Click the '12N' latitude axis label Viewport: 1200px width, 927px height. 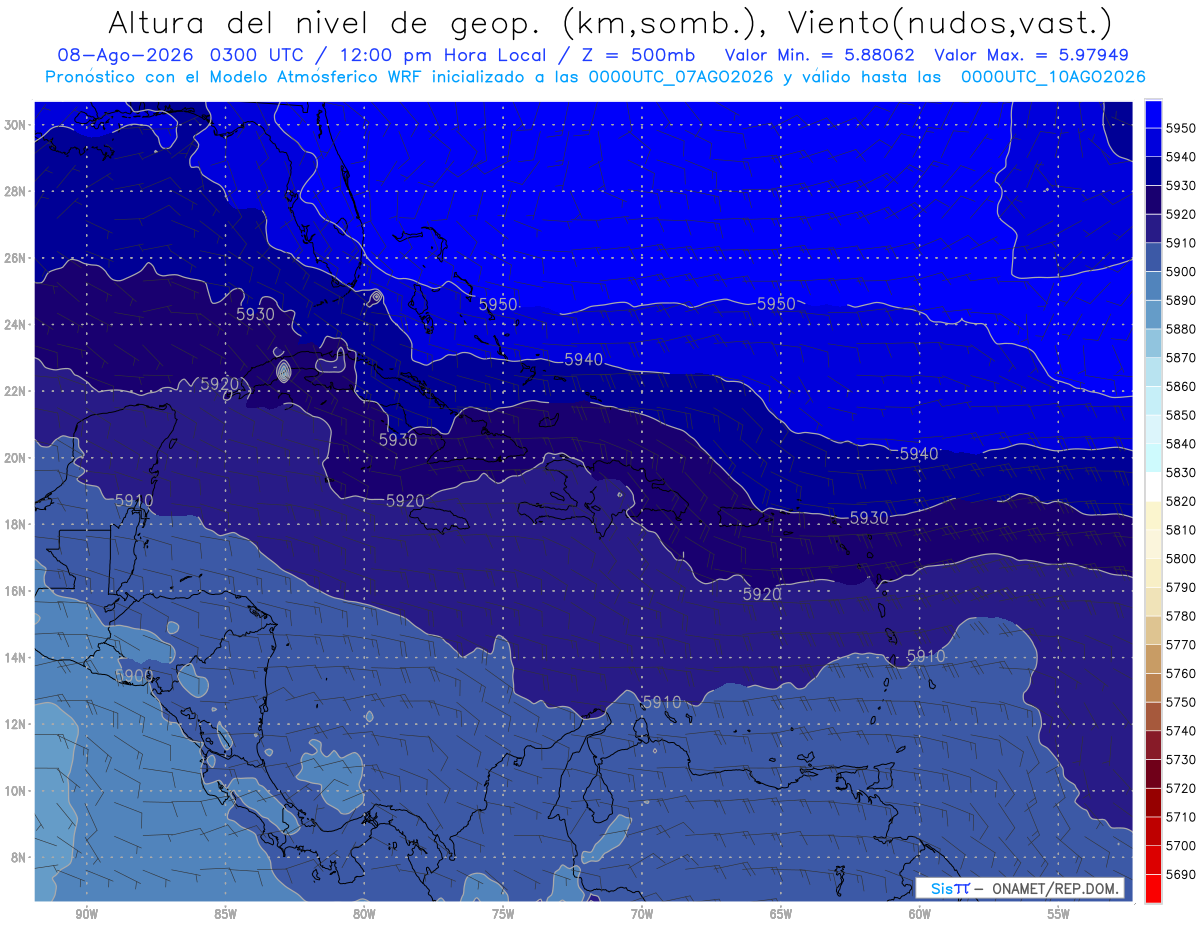pyautogui.click(x=15, y=724)
